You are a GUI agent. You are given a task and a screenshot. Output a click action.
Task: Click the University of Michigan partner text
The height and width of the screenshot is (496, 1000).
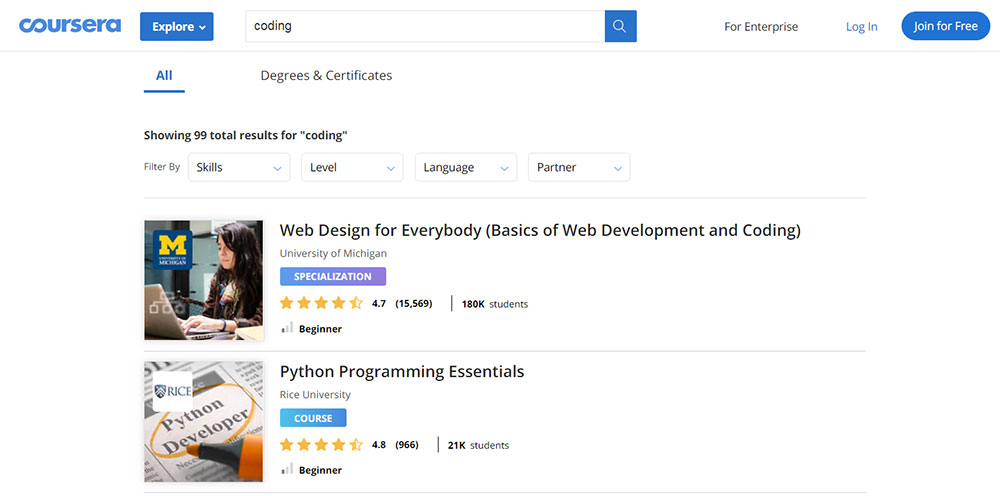(333, 253)
